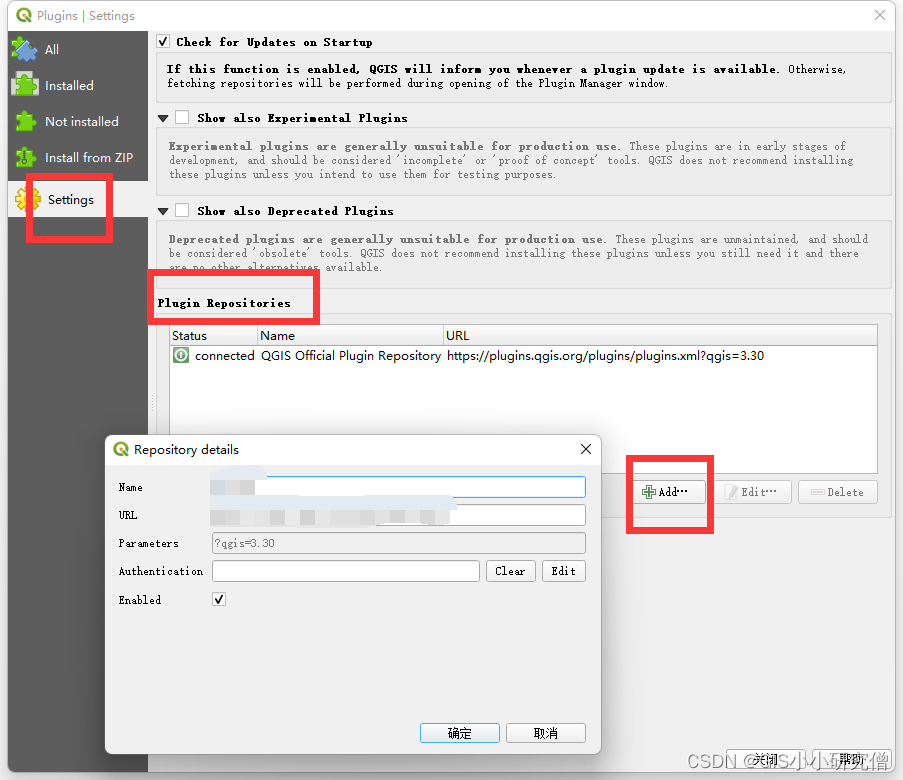Screen dimensions: 903x780
Task: Click the Parameters field showing ?qgis=3.30
Action: click(399, 543)
